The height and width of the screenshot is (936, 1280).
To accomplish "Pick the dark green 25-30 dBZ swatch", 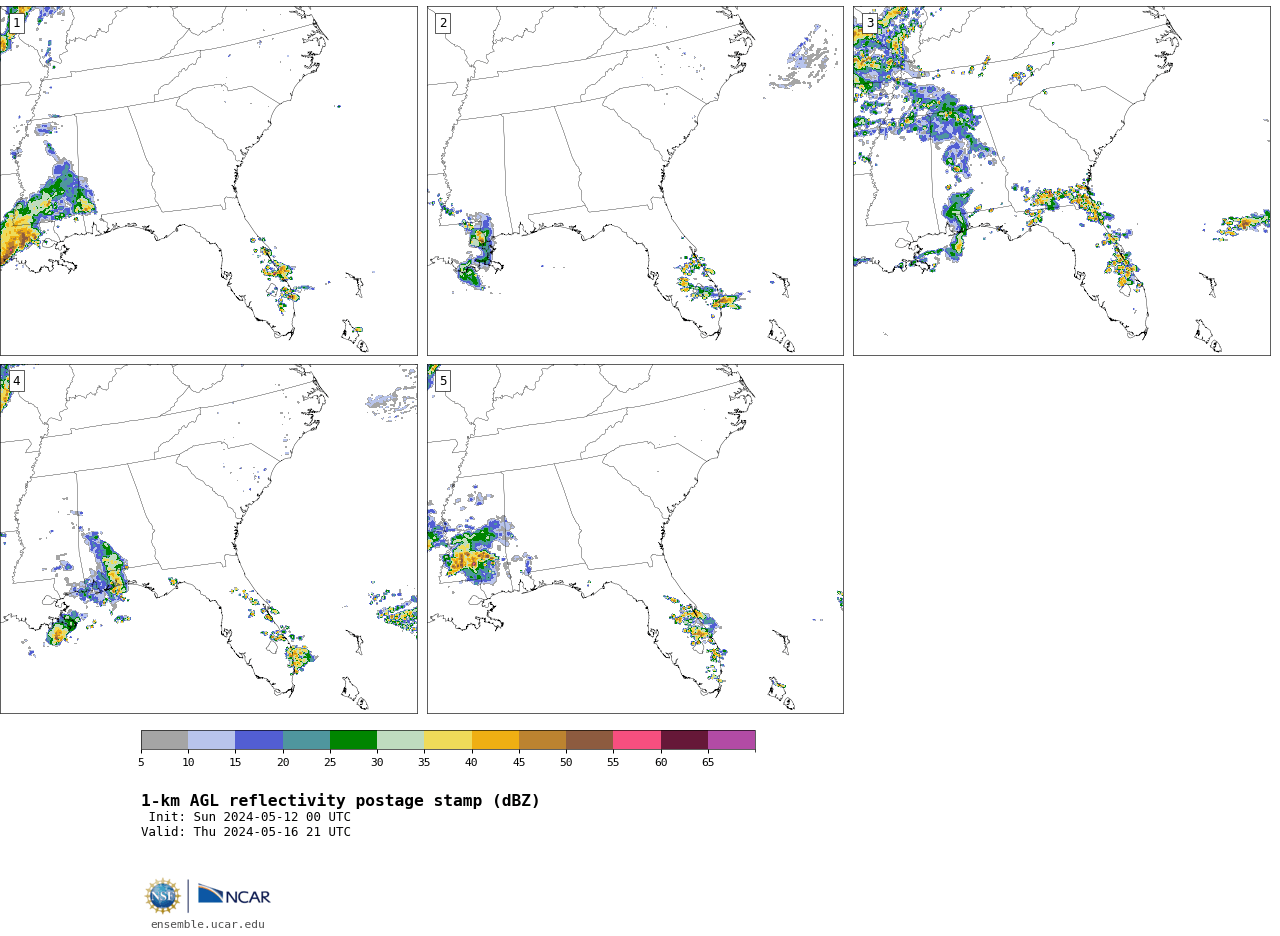I will pyautogui.click(x=353, y=740).
